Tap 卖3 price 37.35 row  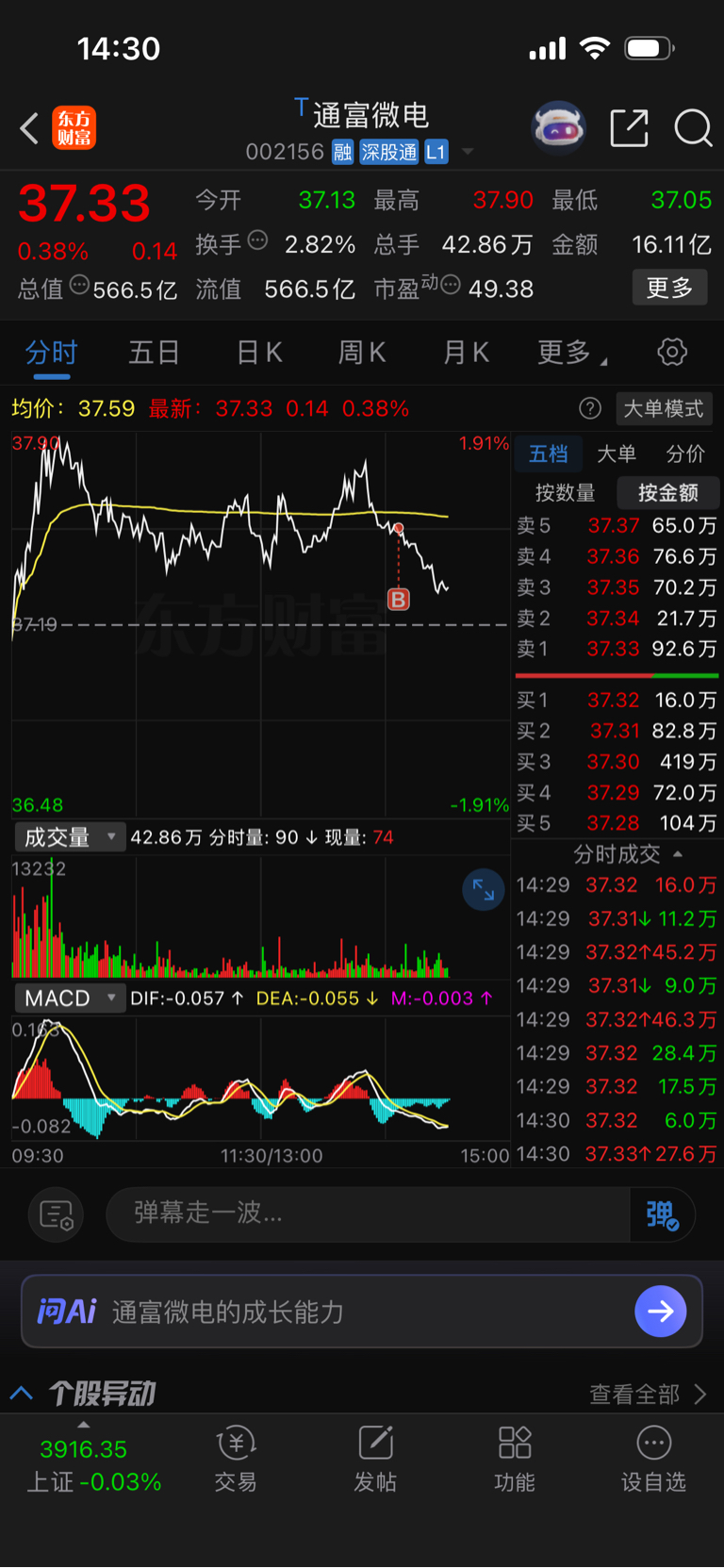[x=617, y=587]
